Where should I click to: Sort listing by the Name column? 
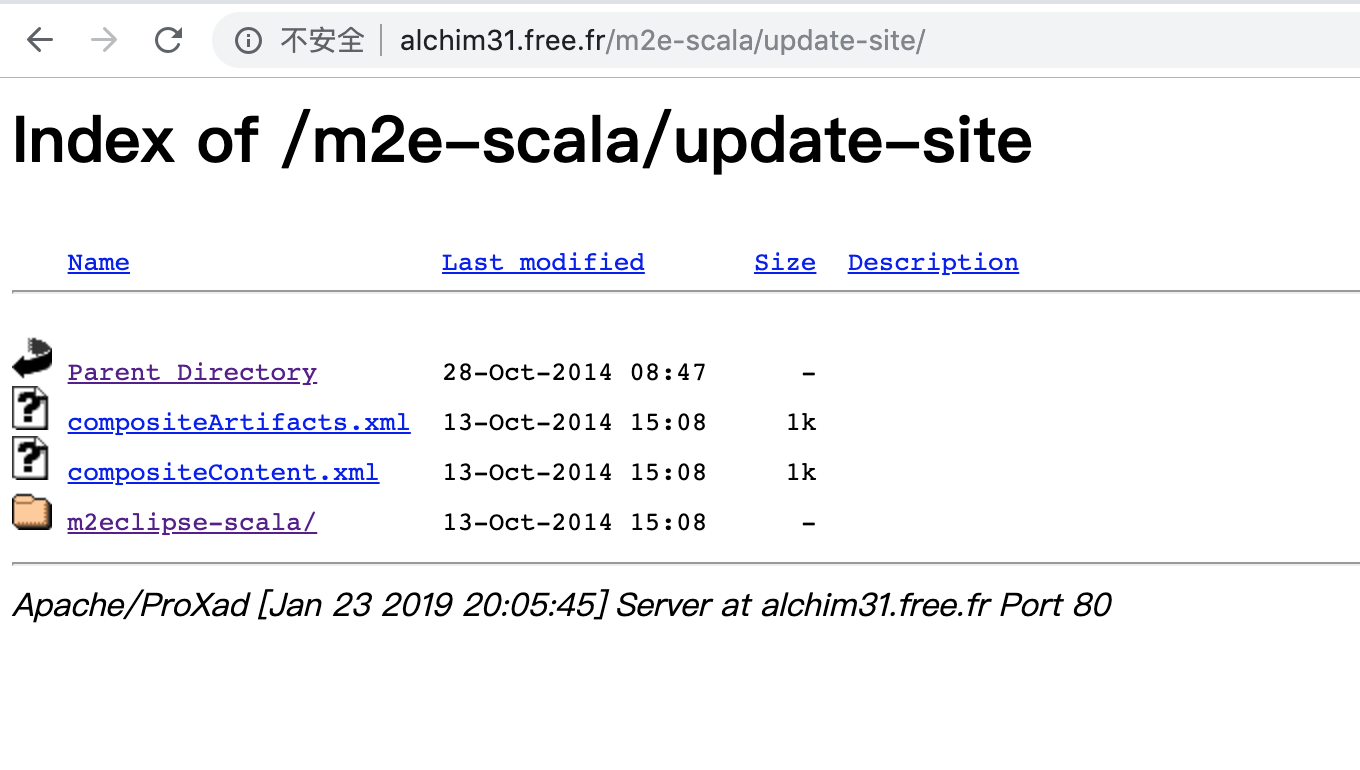pos(98,262)
